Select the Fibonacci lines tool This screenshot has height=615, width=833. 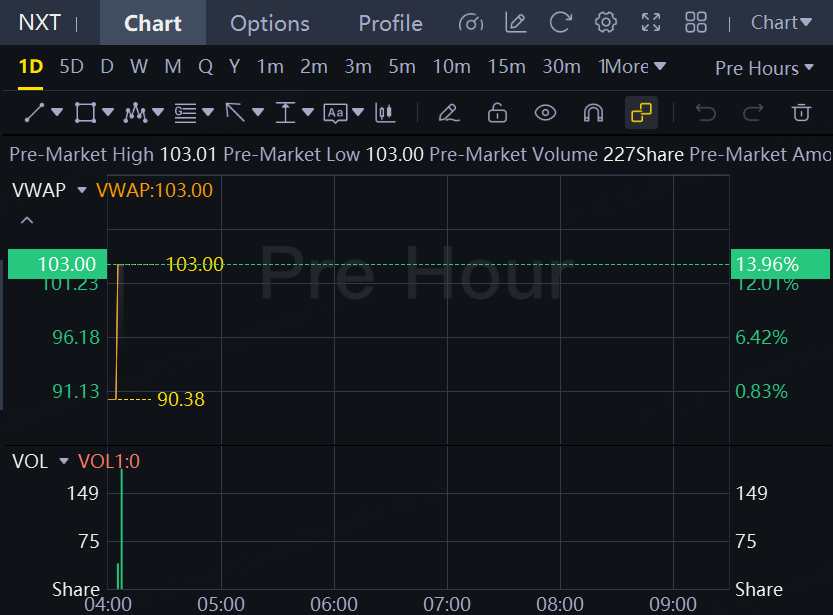(x=185, y=113)
